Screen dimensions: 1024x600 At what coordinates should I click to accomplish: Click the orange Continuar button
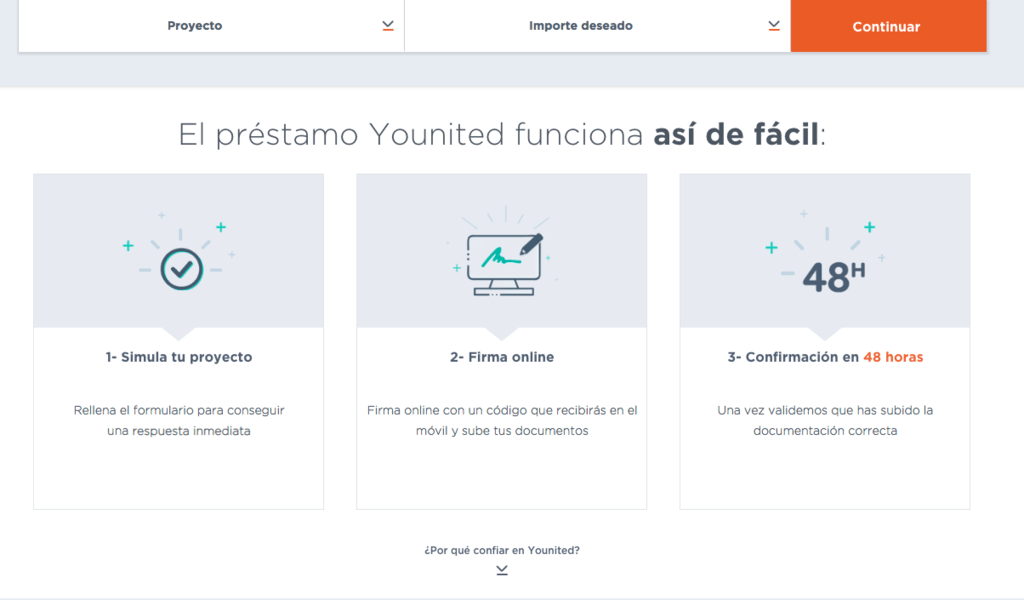(x=888, y=25)
